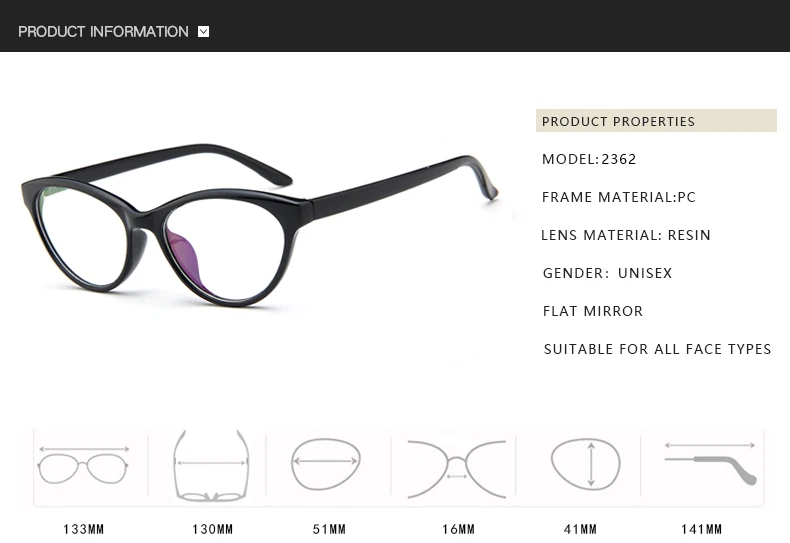The image size is (790, 543).
Task: Expand the Product Information dropdown arrow
Action: [x=204, y=32]
